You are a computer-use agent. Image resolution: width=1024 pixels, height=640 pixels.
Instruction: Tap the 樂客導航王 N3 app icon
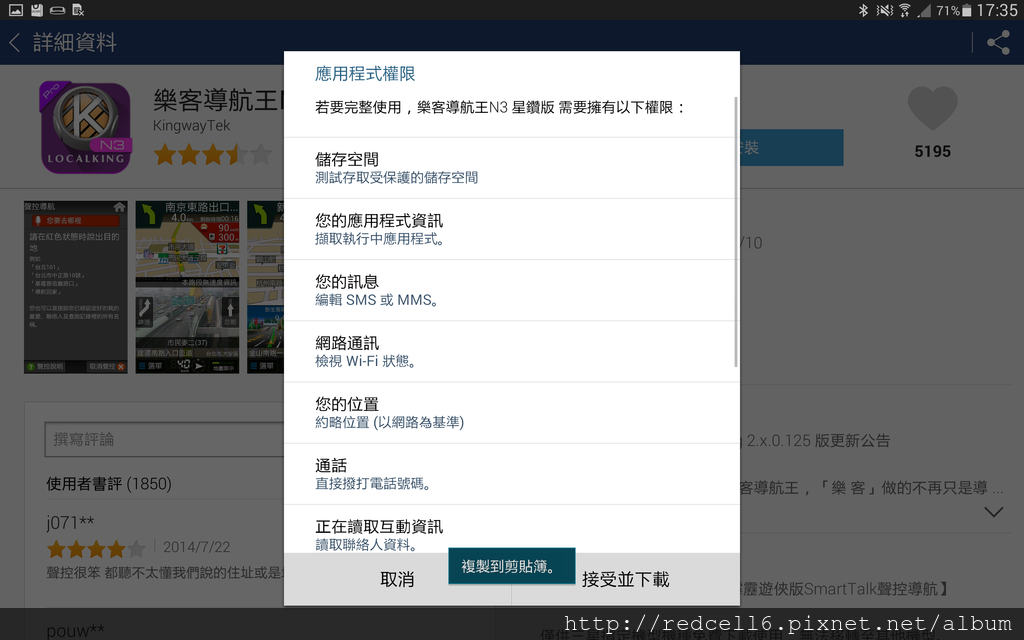coord(86,127)
